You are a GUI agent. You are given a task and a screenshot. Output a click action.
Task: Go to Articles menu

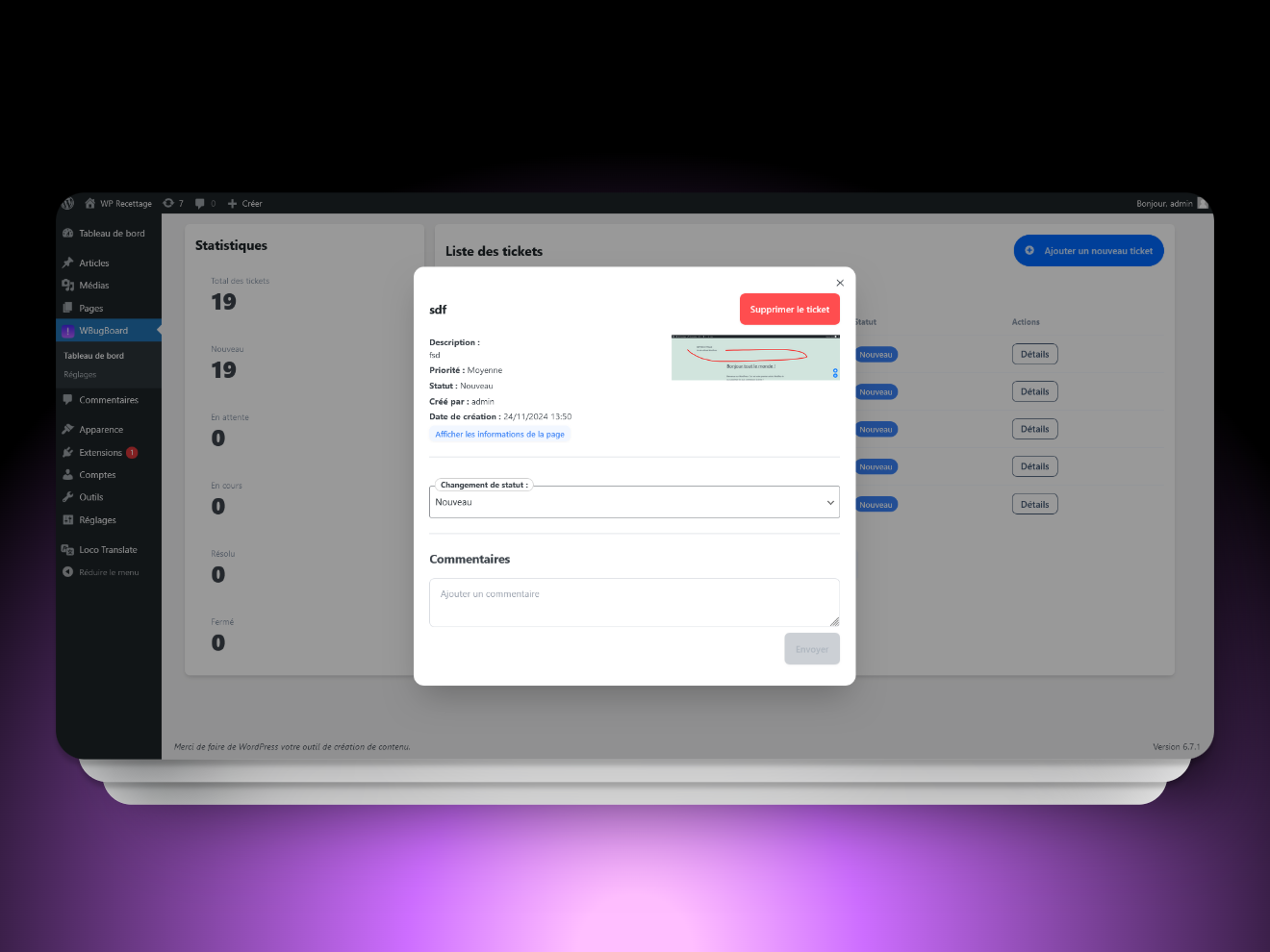(109, 263)
